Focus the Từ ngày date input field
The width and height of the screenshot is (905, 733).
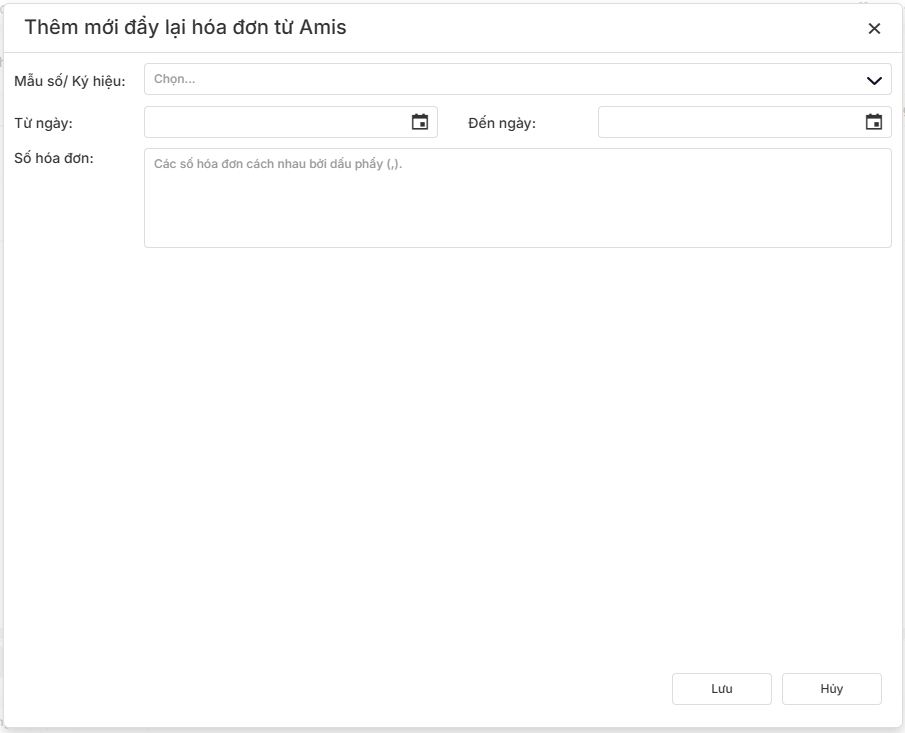(275, 122)
